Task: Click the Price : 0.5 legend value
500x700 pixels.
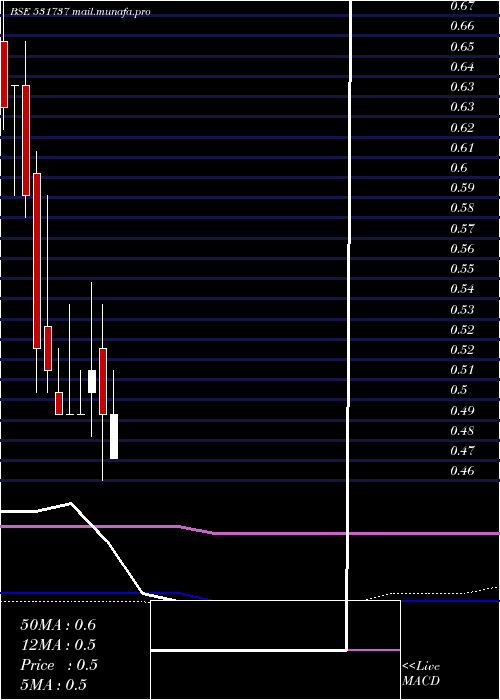Action: [x=59, y=665]
